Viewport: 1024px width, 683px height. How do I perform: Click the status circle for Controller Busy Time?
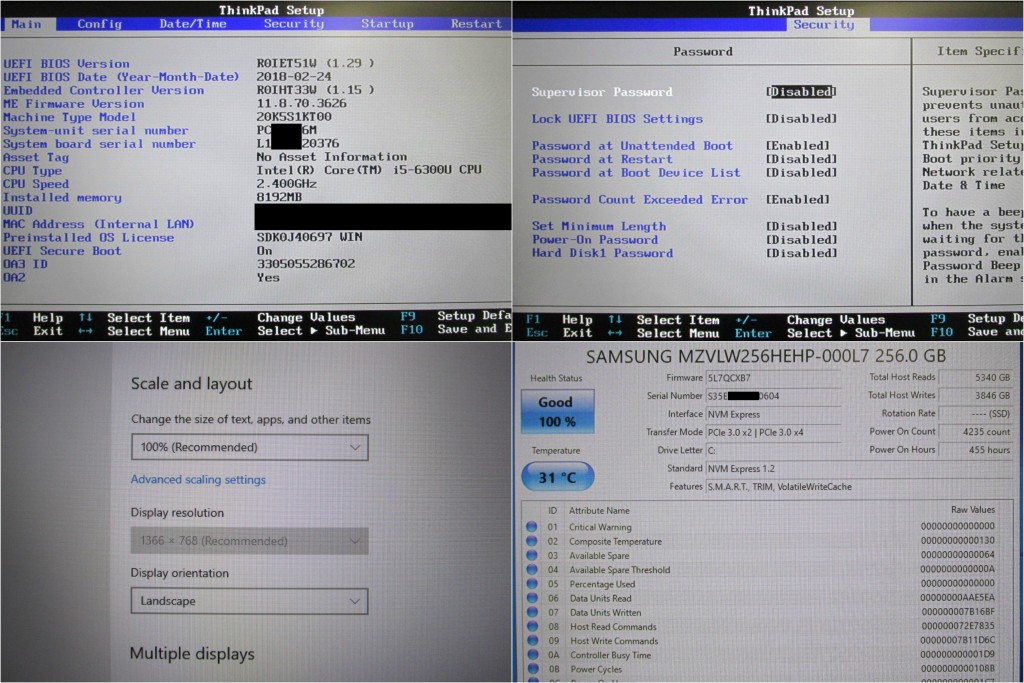[x=532, y=655]
